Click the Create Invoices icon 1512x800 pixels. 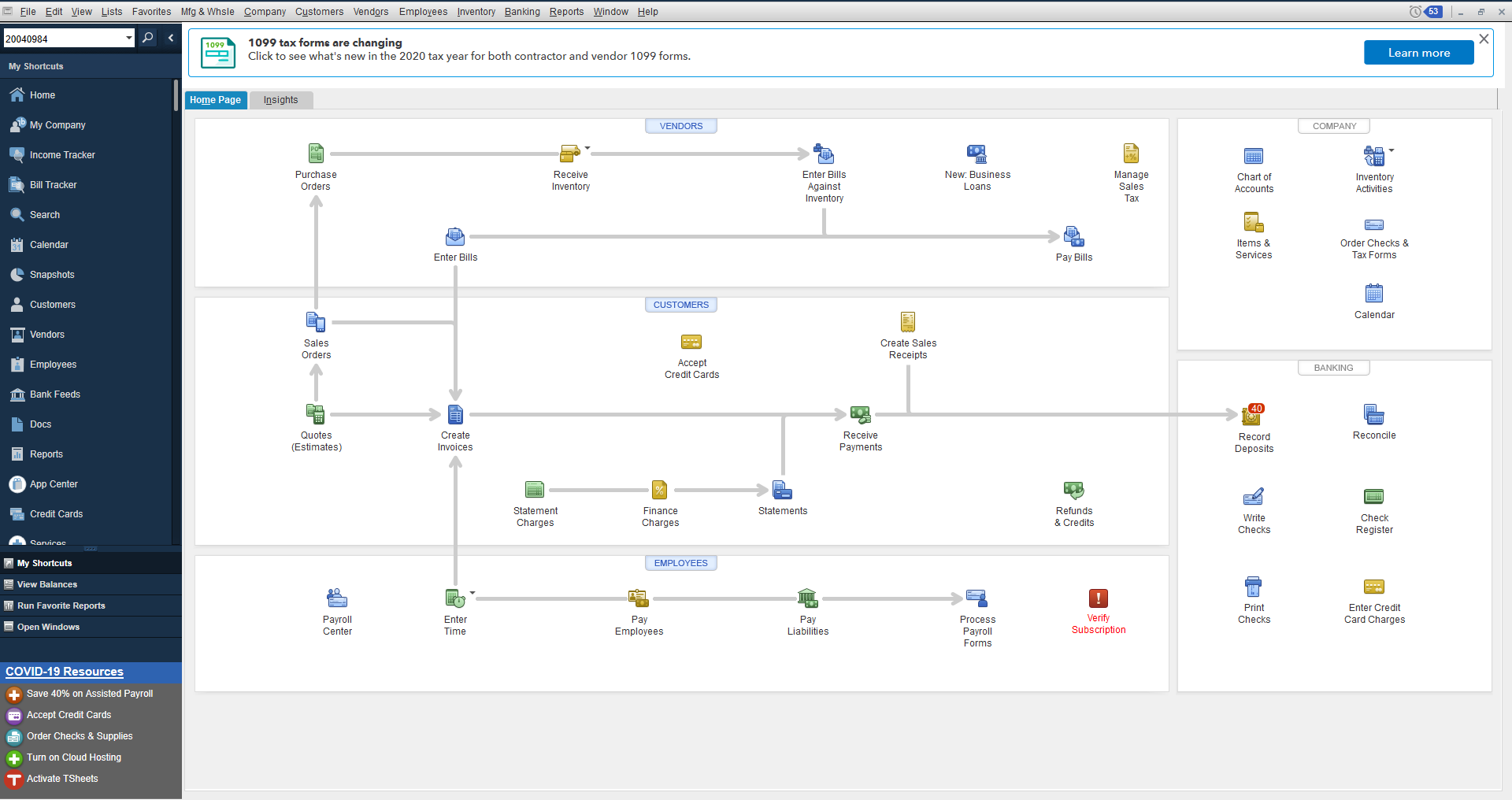tap(455, 415)
